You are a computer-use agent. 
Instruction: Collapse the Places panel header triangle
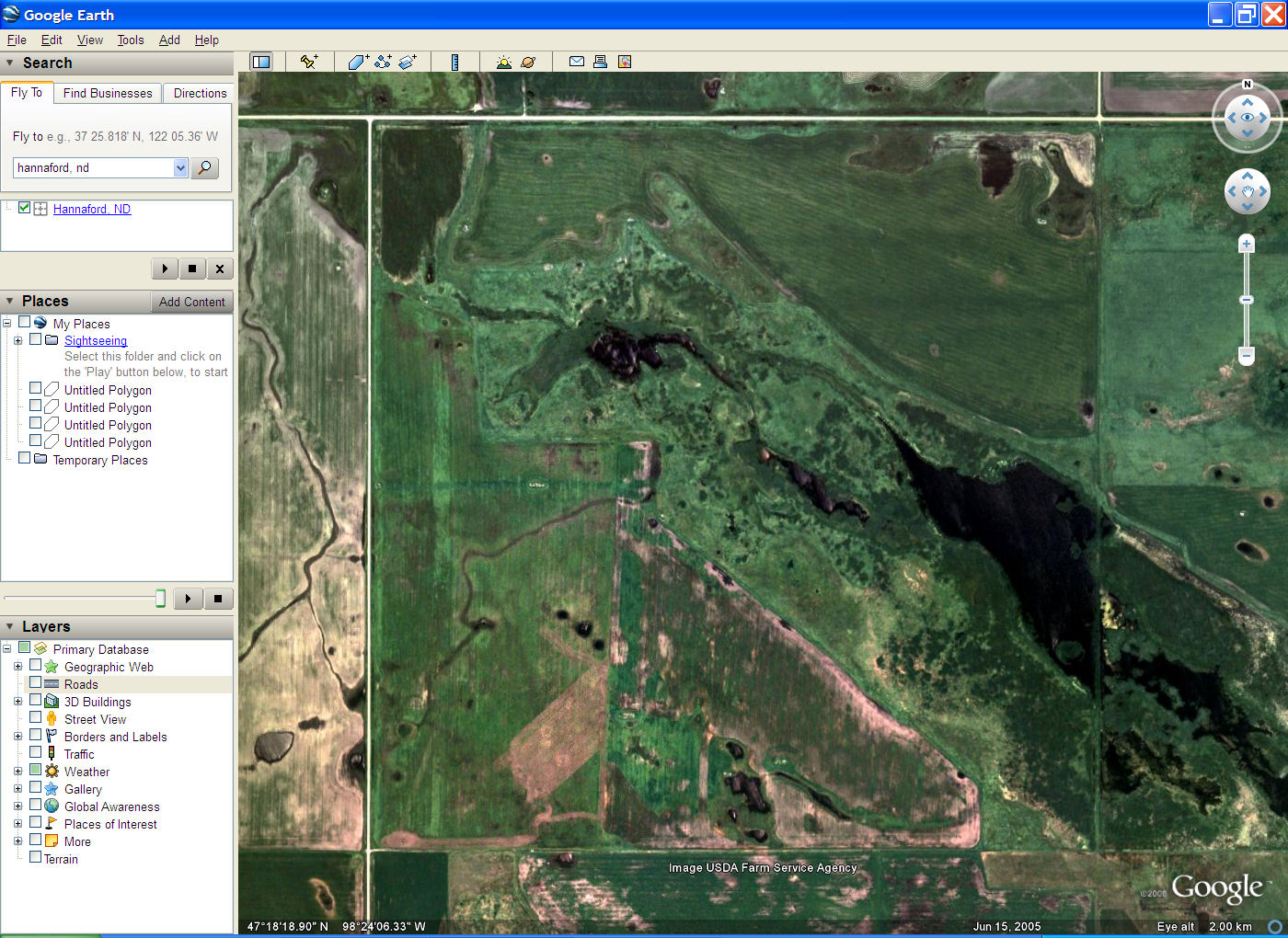9,301
